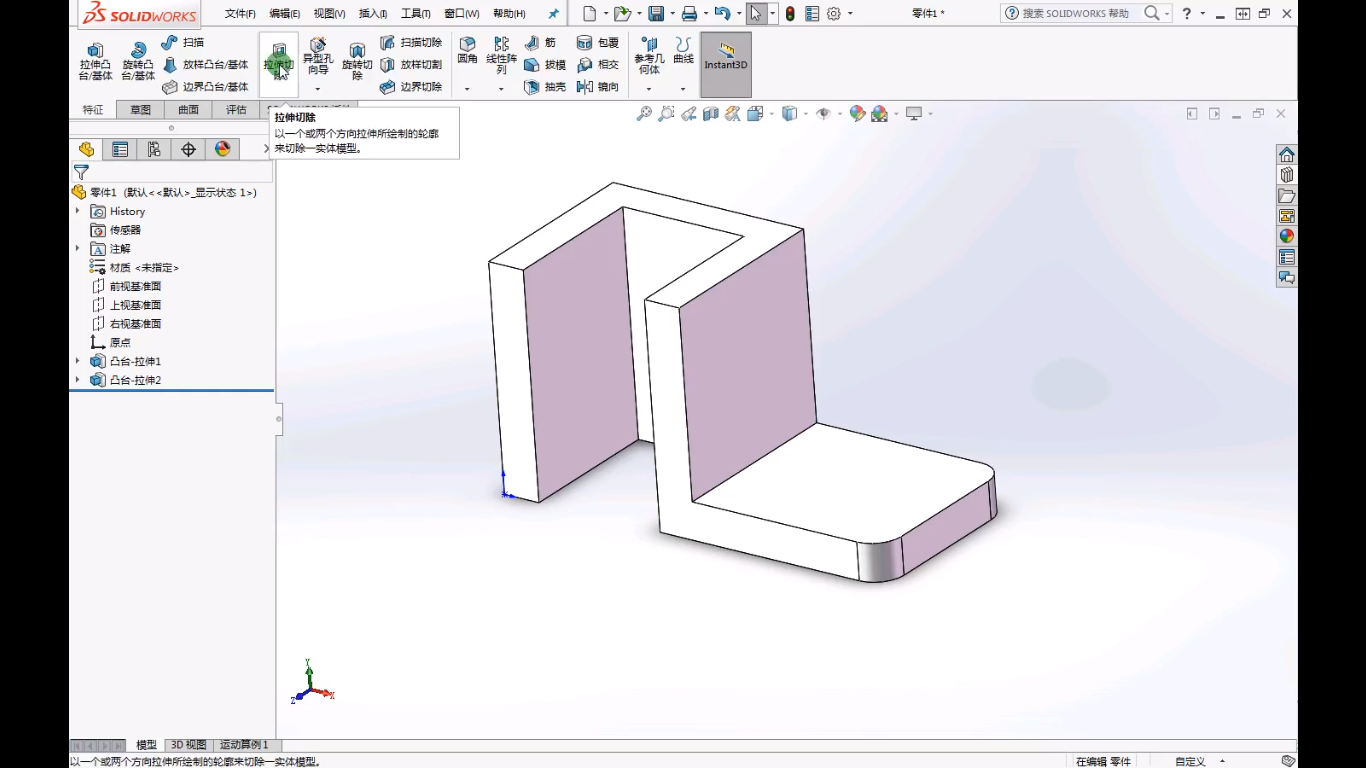The width and height of the screenshot is (1366, 768).
Task: Pin the menu bar with pushpin
Action: [x=554, y=14]
